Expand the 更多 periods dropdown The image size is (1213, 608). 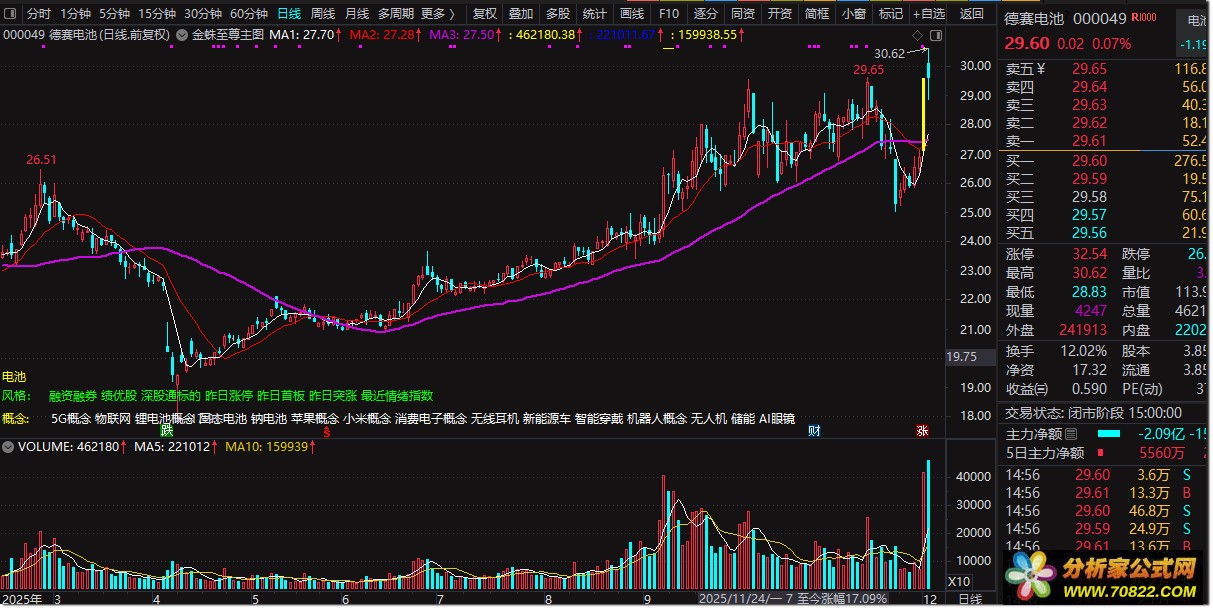438,14
